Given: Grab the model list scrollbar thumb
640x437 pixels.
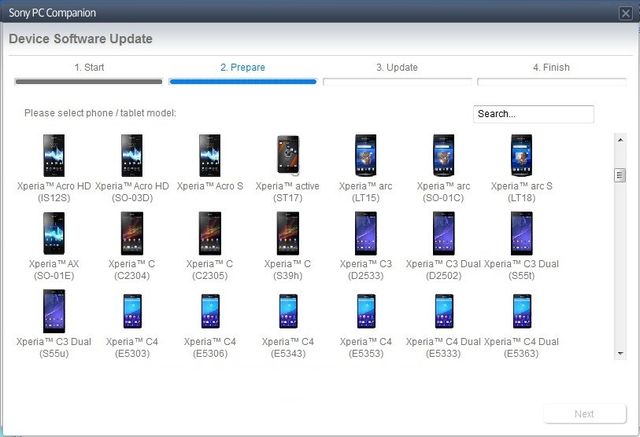Looking at the screenshot, I should pyautogui.click(x=620, y=175).
